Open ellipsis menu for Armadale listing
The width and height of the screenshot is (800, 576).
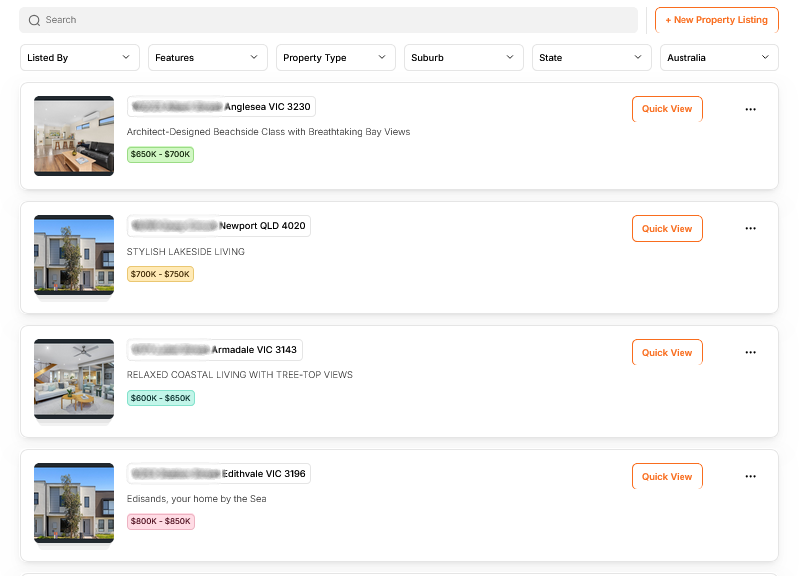tap(750, 353)
